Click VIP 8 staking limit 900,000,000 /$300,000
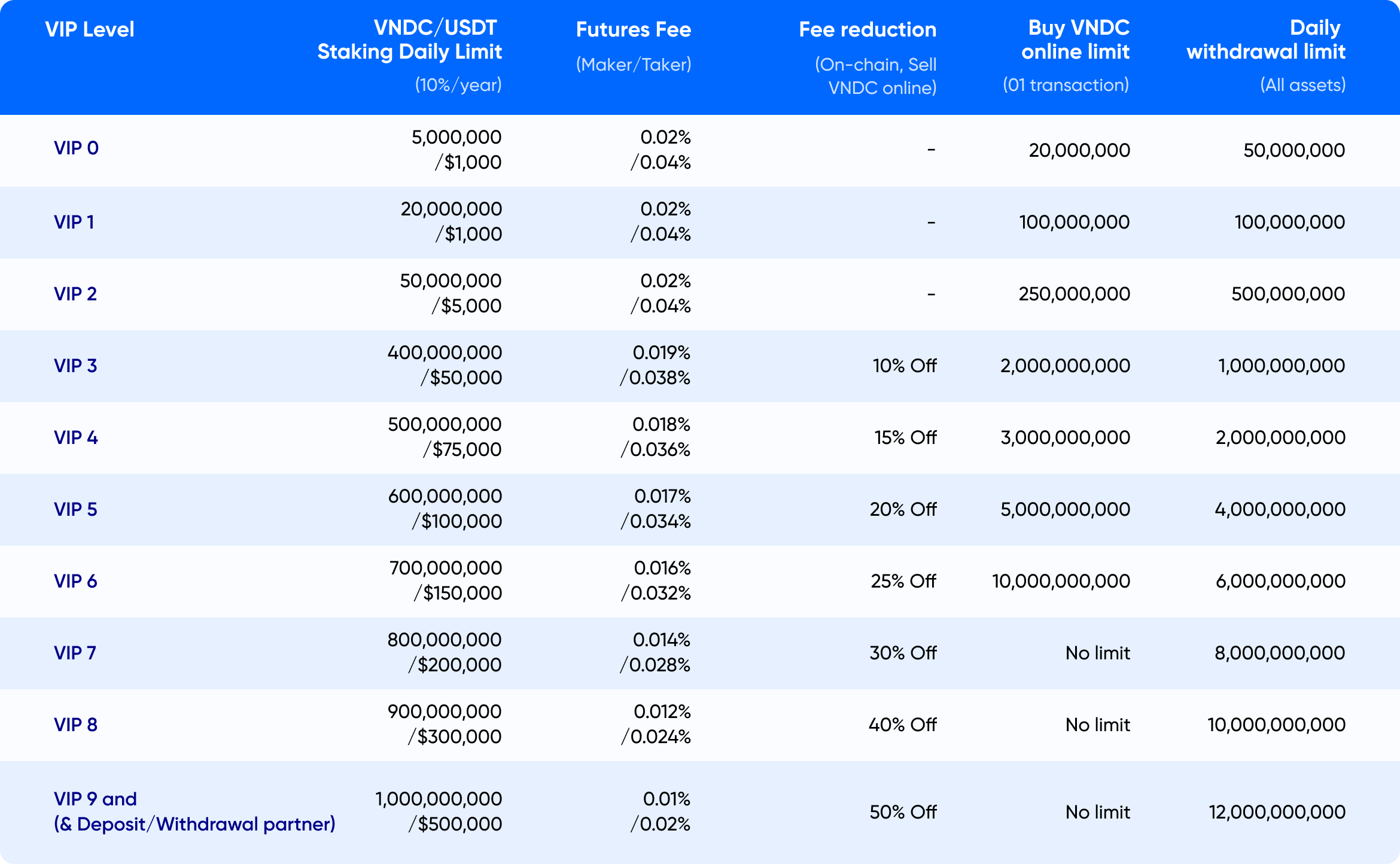This screenshot has width=1400, height=864. [445, 724]
